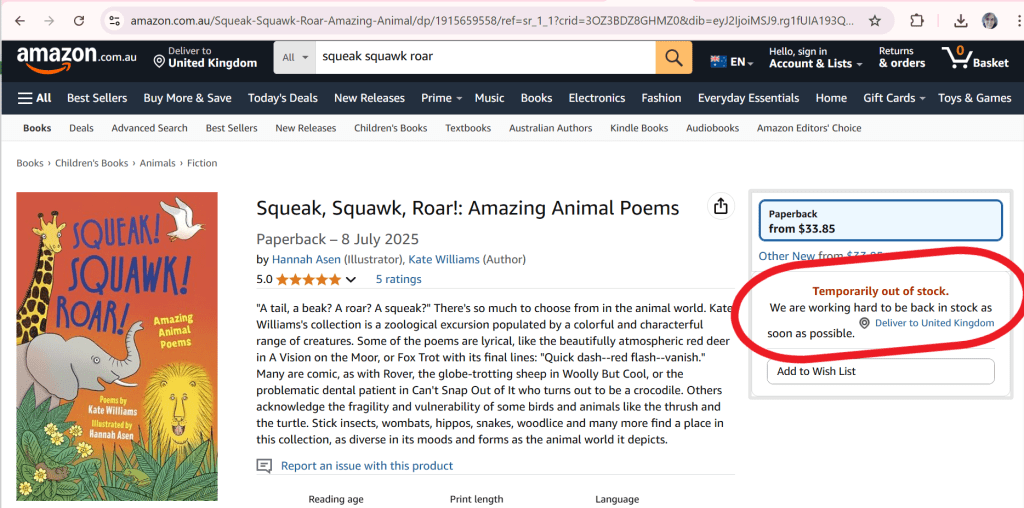
Task: Open the EN language selector dropdown
Action: 733,62
